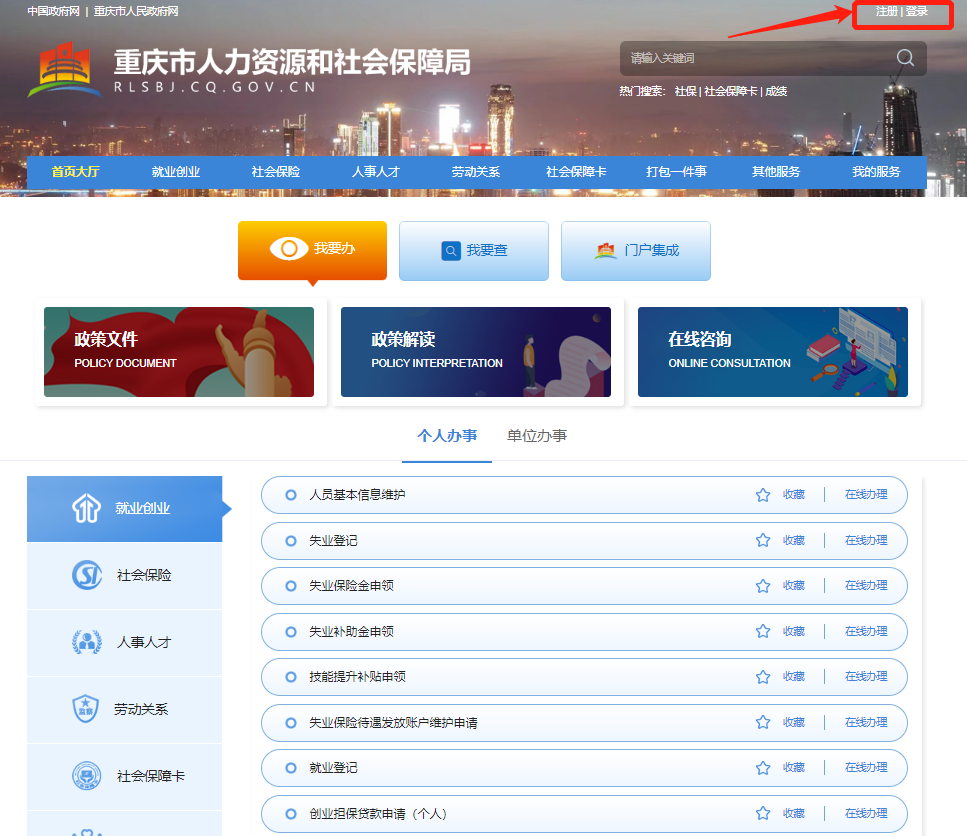Select the circle bullet for 失业保险金申领
The image size is (967, 836).
pyautogui.click(x=290, y=586)
